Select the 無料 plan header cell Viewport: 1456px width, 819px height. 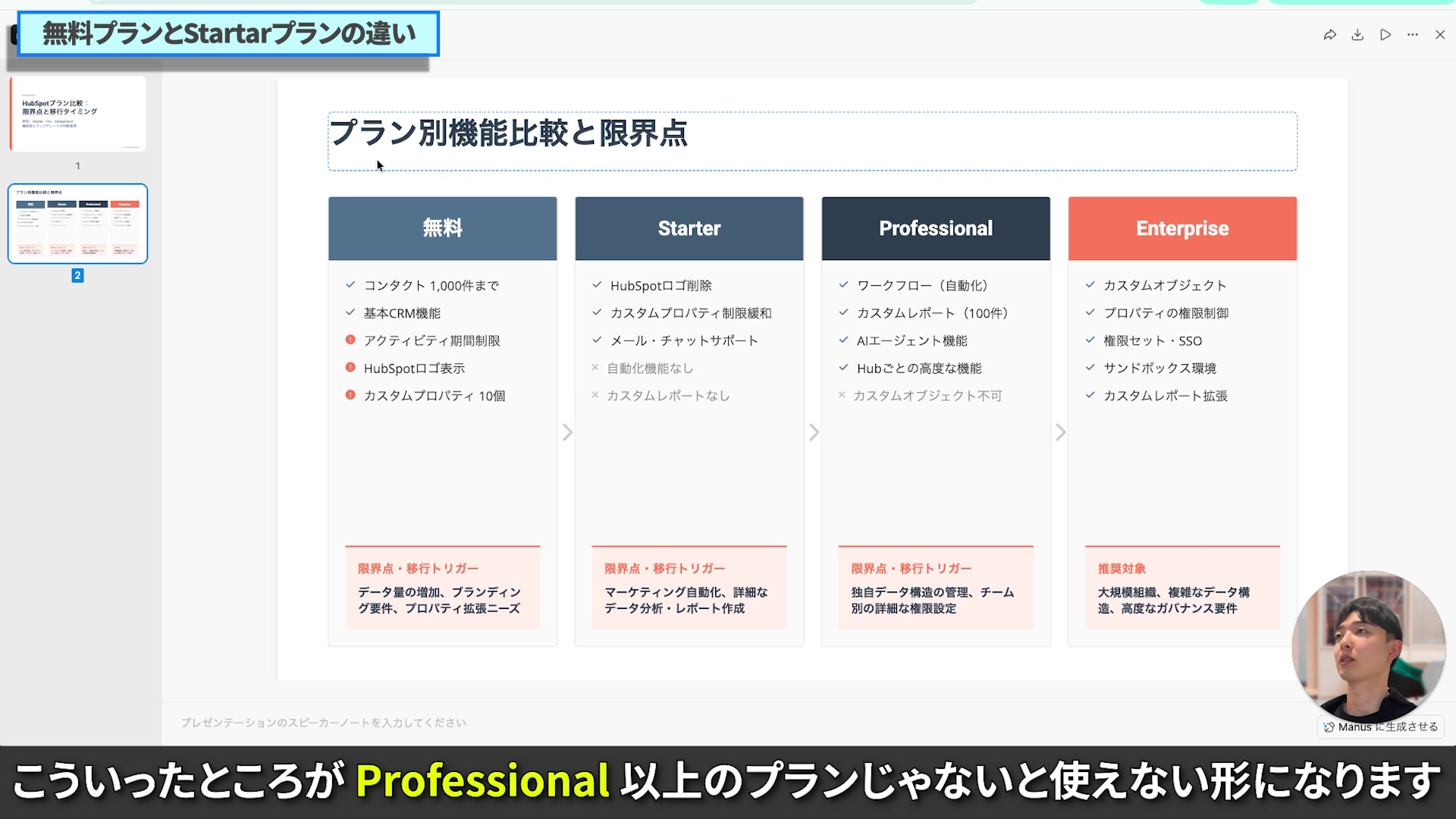coord(442,228)
